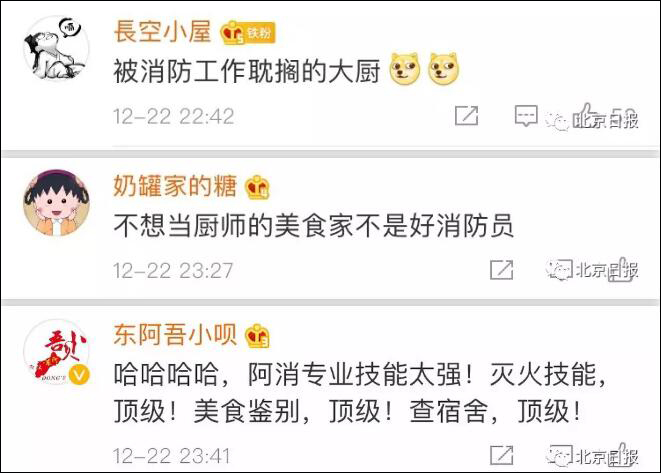Like 長空小屋's comment with thumbs-up

click(587, 115)
